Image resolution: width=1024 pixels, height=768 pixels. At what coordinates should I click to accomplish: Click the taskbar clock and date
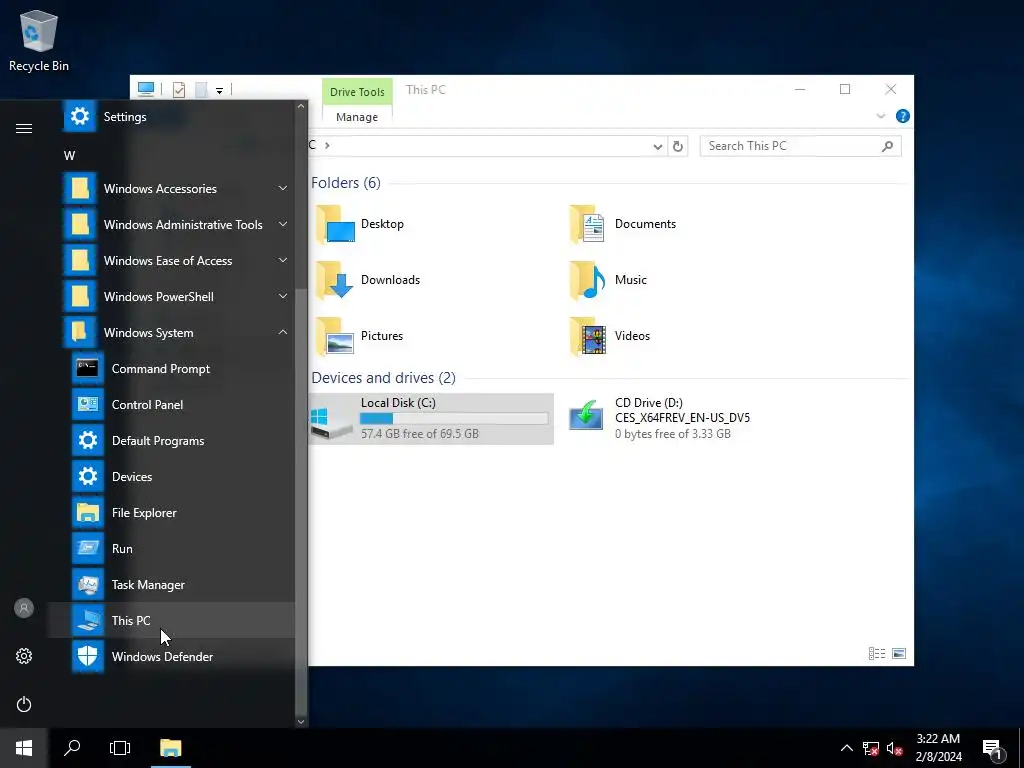[x=938, y=748]
